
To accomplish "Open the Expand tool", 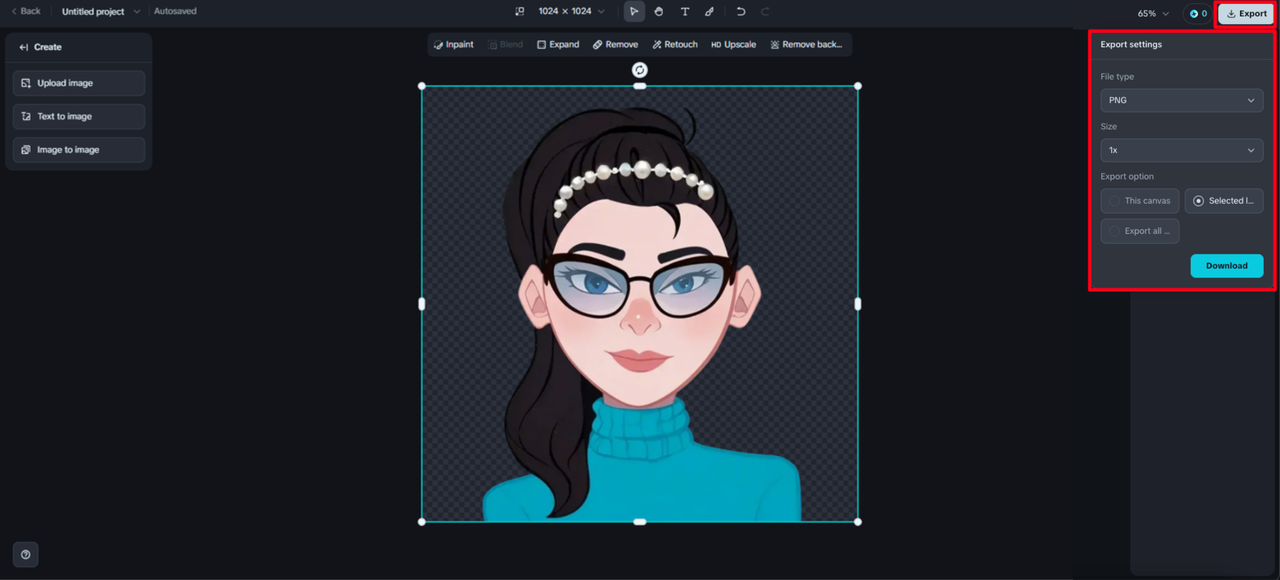I will 558,44.
